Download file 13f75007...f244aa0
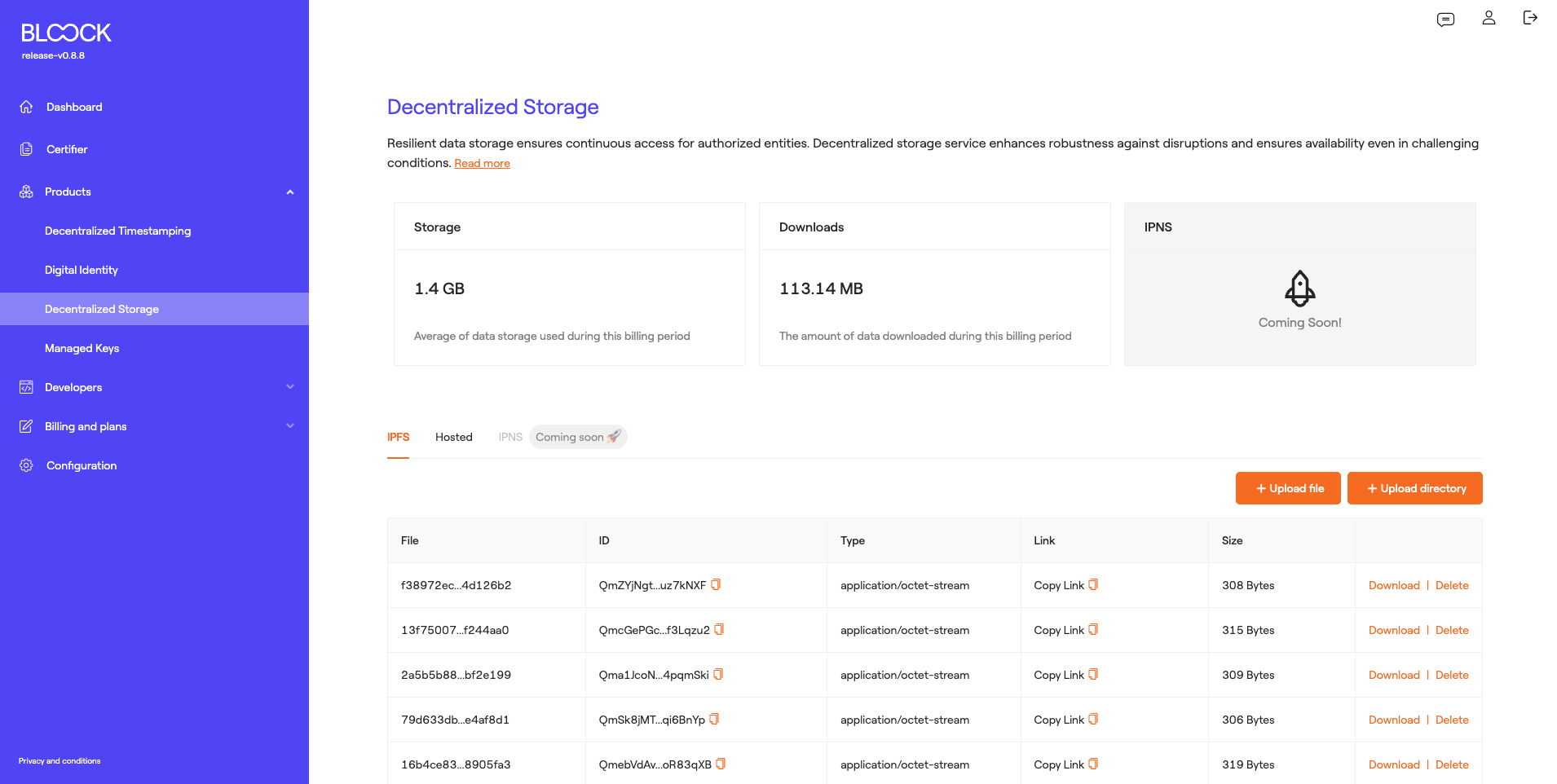 pyautogui.click(x=1394, y=630)
